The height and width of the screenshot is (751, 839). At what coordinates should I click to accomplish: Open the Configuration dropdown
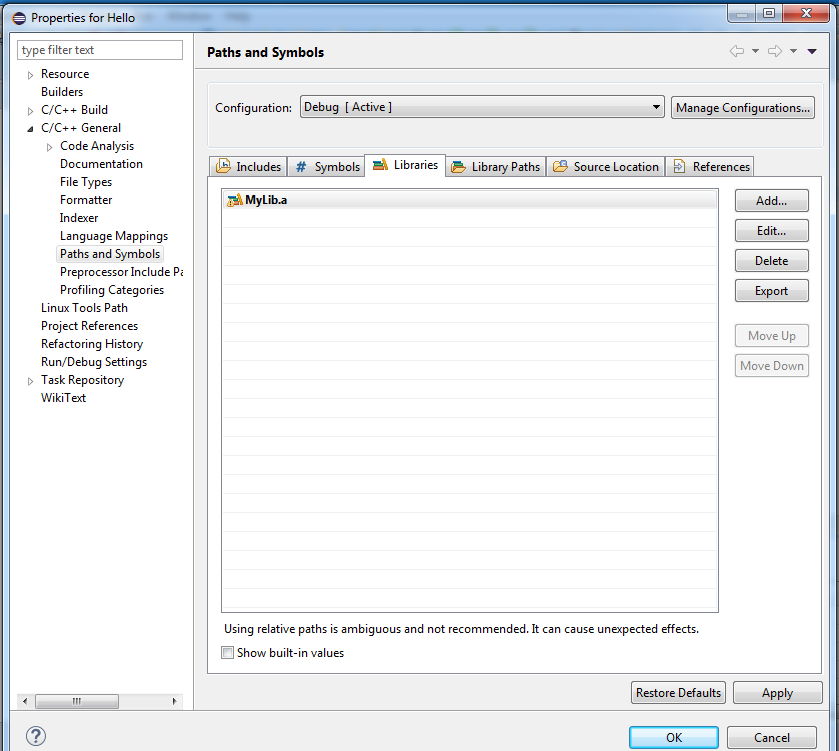click(482, 107)
